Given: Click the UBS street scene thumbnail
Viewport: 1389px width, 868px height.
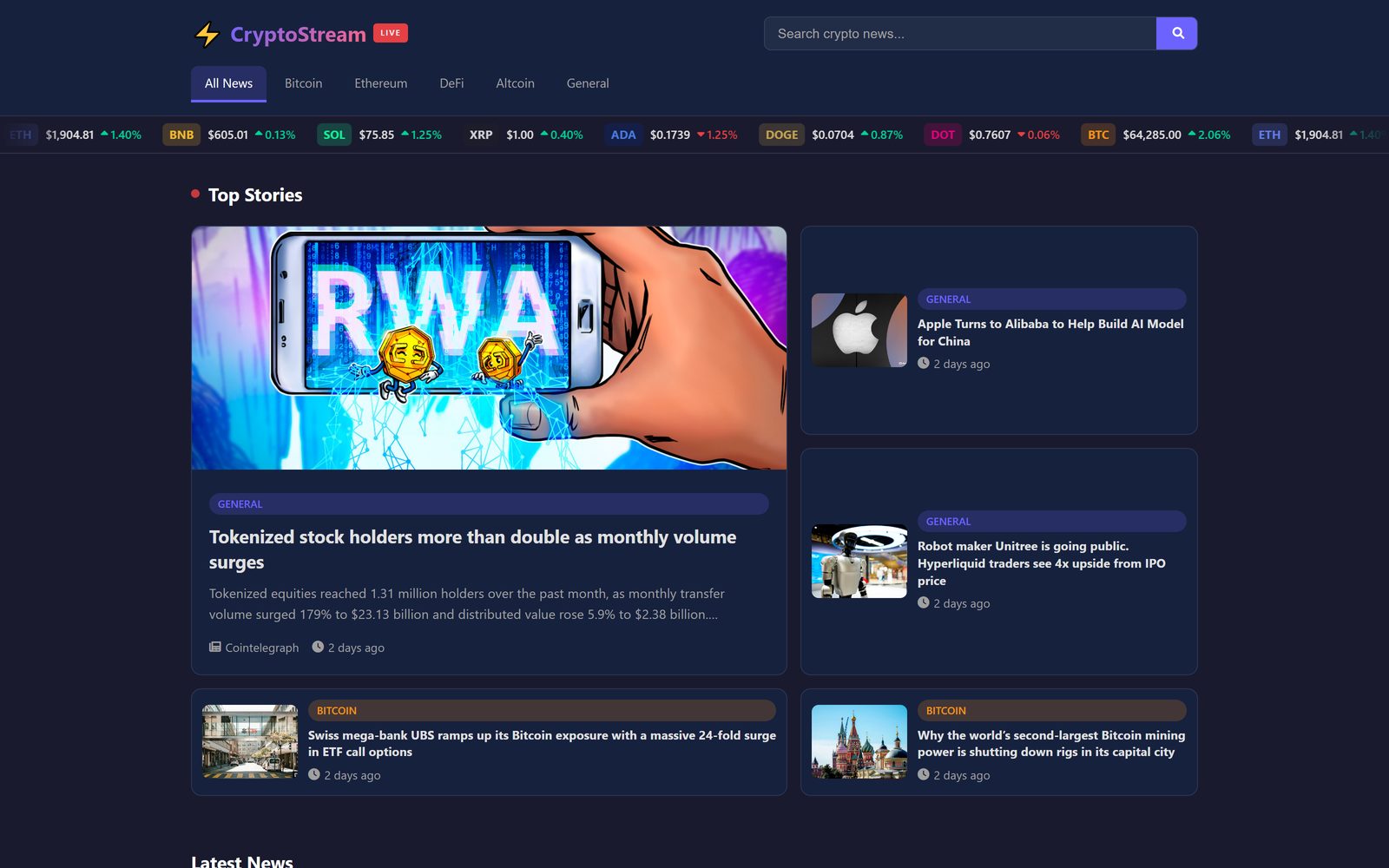Looking at the screenshot, I should pos(250,741).
